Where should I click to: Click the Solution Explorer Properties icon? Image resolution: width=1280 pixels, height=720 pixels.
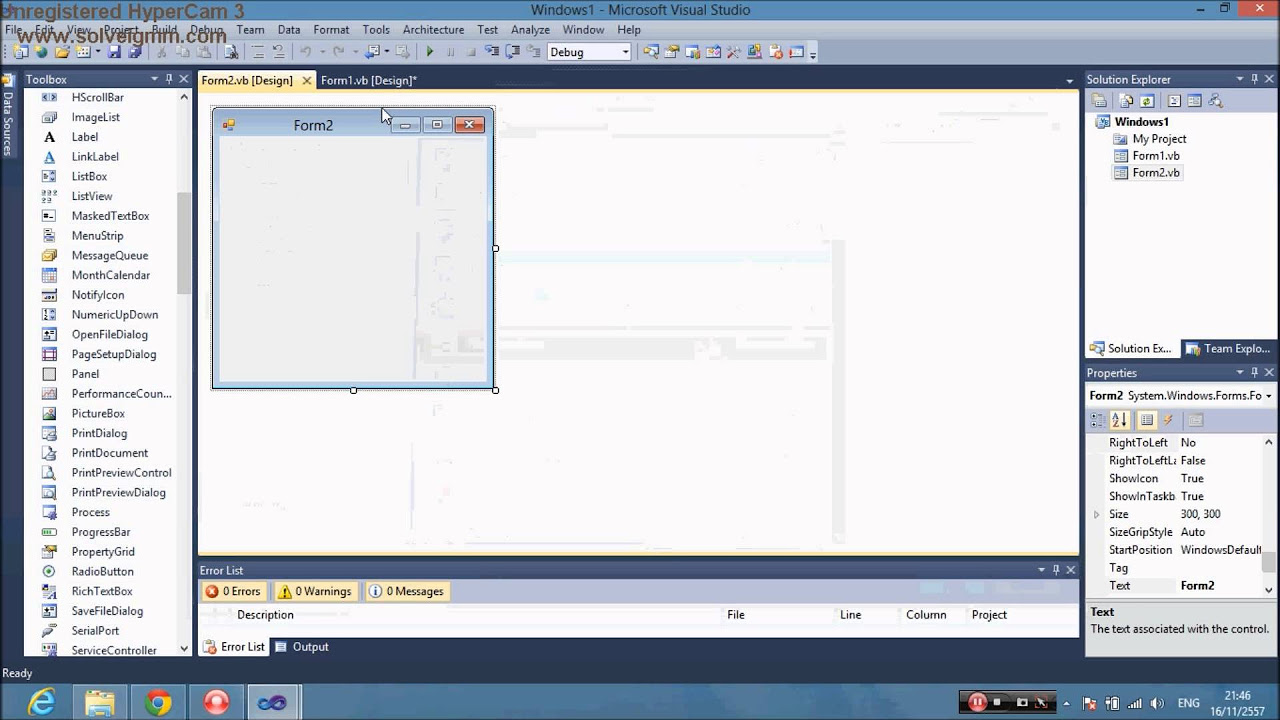1099,101
